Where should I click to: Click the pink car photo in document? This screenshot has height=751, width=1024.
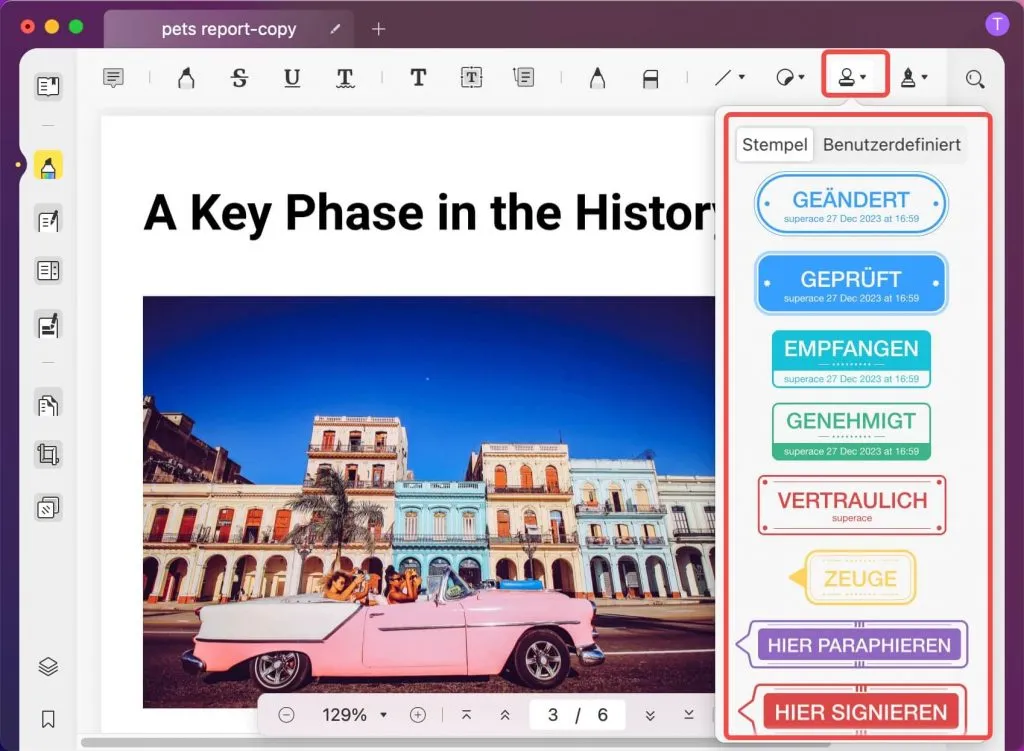pyautogui.click(x=429, y=502)
